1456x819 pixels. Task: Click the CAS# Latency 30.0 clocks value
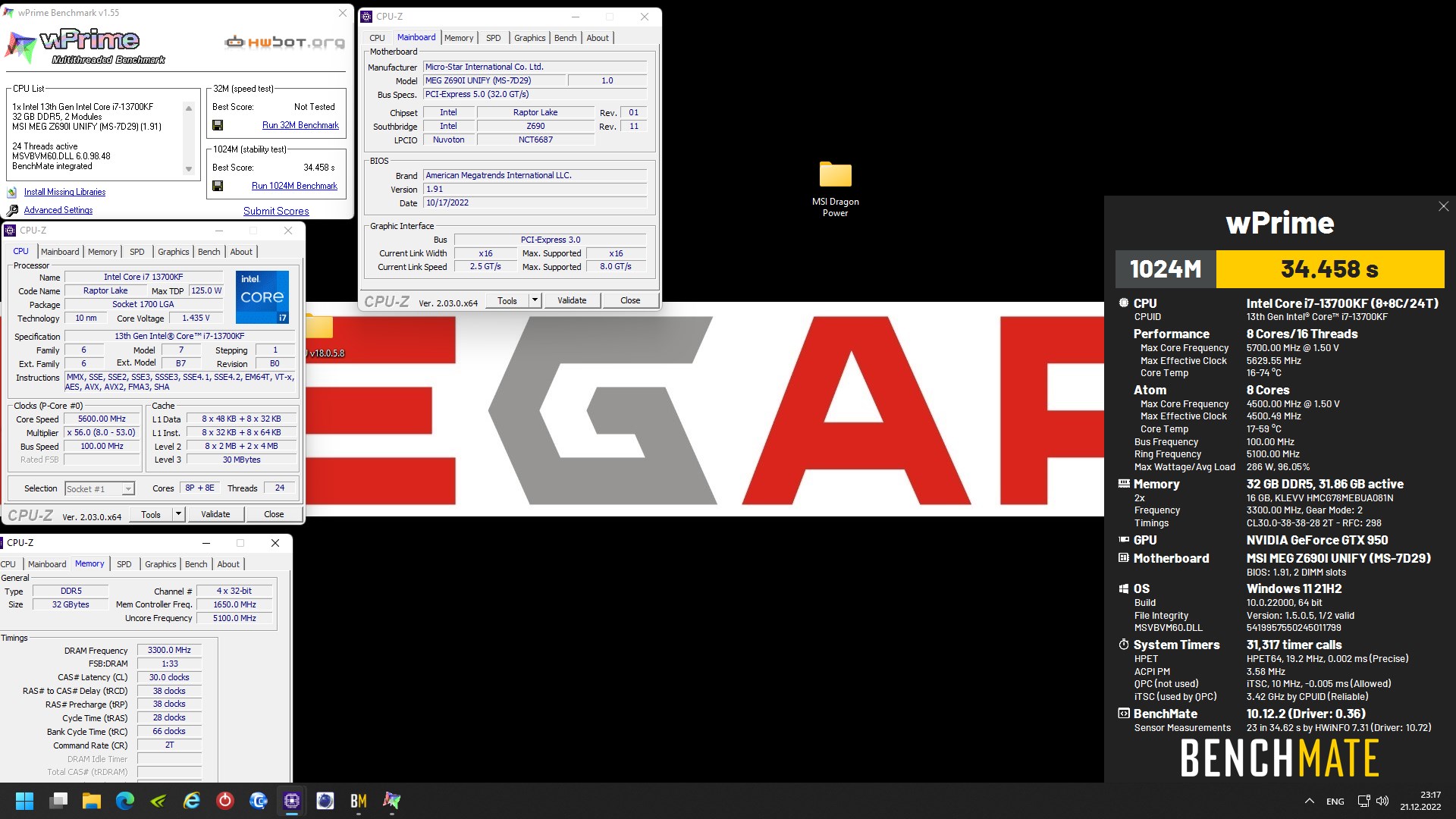coord(169,677)
